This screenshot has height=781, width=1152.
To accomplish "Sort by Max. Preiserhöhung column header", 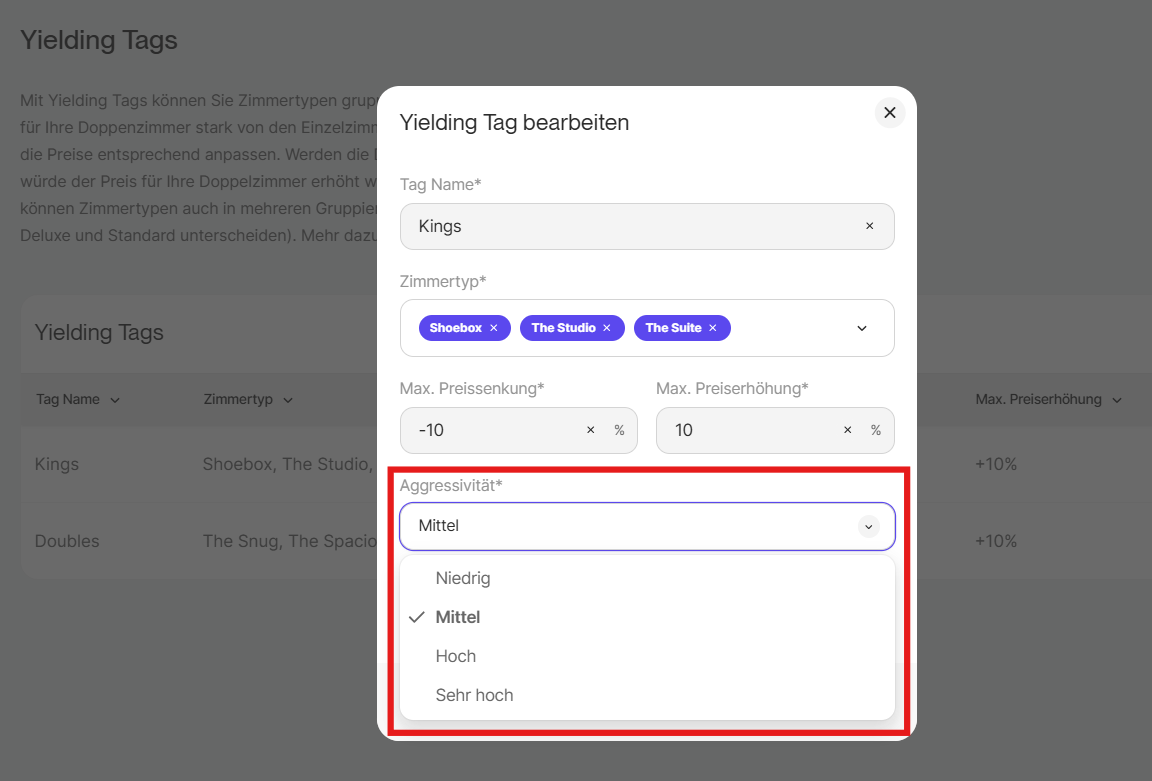I will [1047, 399].
